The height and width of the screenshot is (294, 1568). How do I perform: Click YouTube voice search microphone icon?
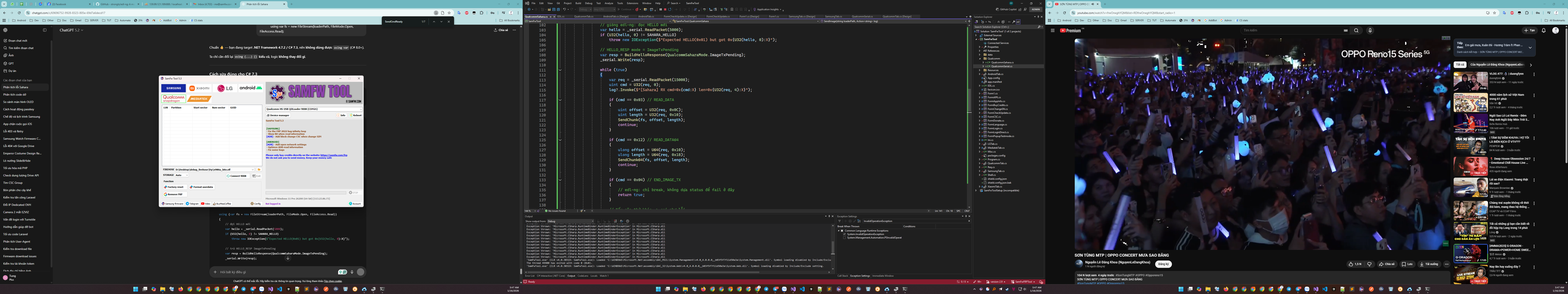tap(1370, 30)
